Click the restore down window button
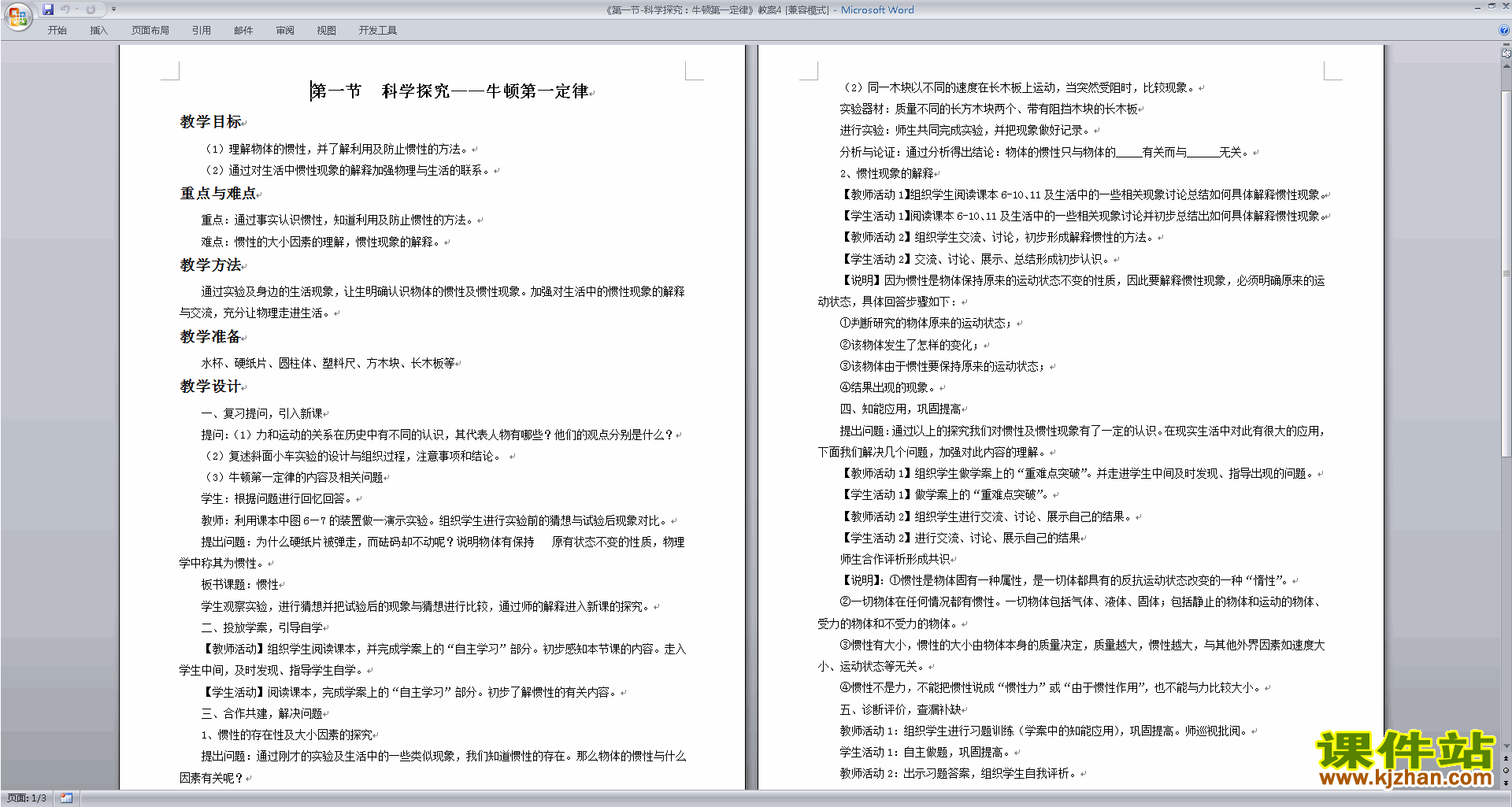 tap(1492, 7)
